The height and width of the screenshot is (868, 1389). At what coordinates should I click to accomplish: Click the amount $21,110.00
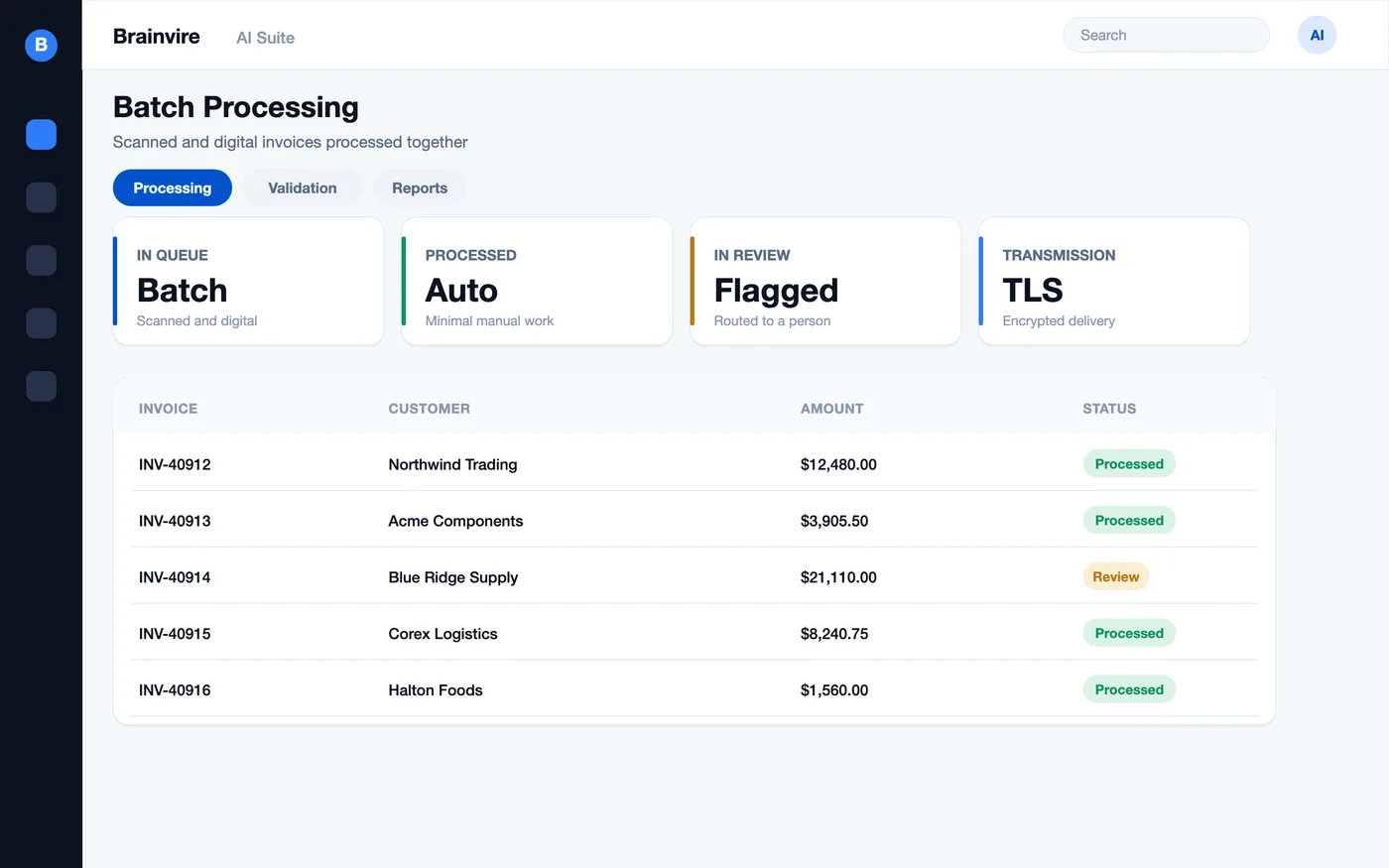[x=838, y=577]
